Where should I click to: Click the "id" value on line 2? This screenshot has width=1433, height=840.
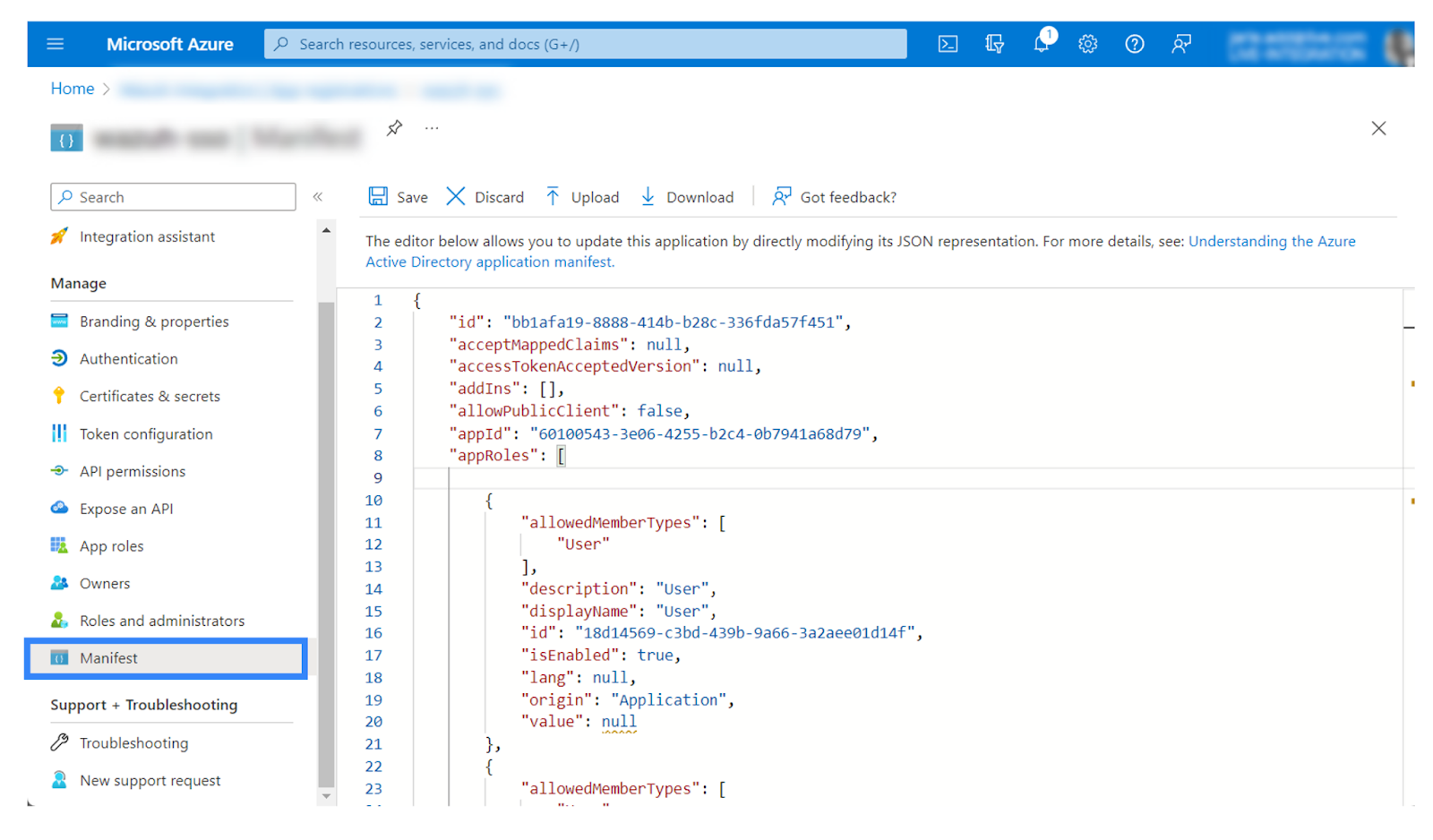tap(673, 322)
